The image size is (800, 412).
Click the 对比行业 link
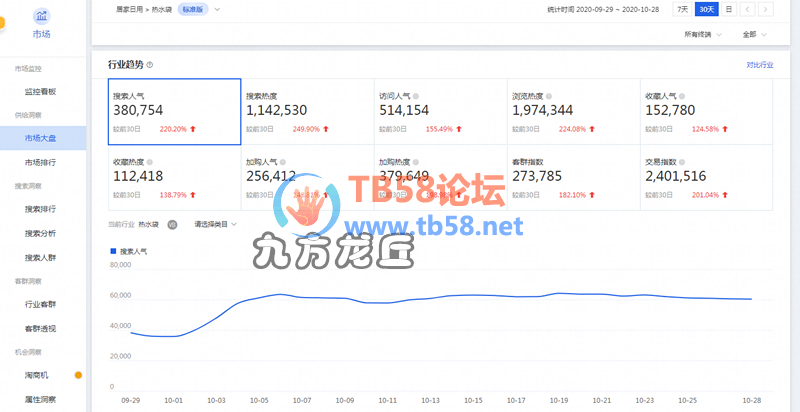(760, 65)
